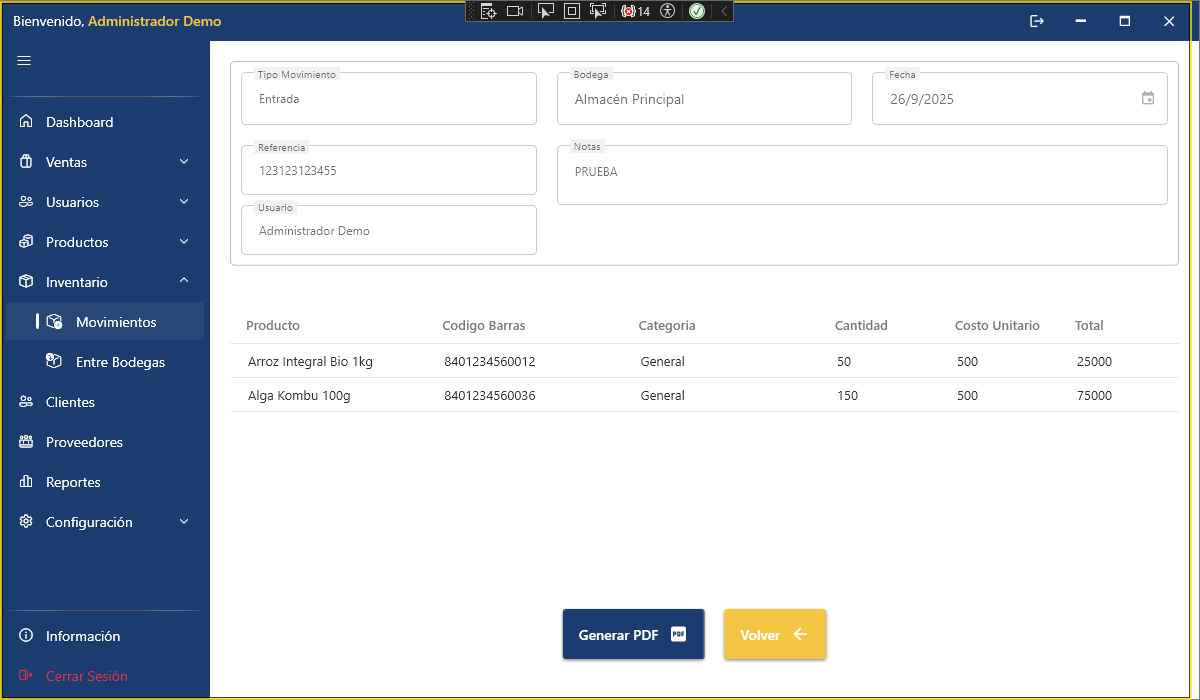Open the calendar picker in Fecha field

pyautogui.click(x=1148, y=98)
